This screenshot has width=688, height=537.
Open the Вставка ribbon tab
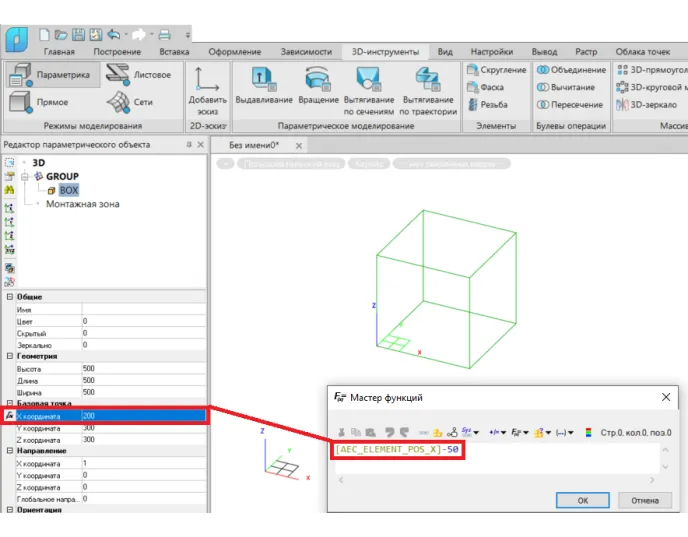[x=174, y=52]
